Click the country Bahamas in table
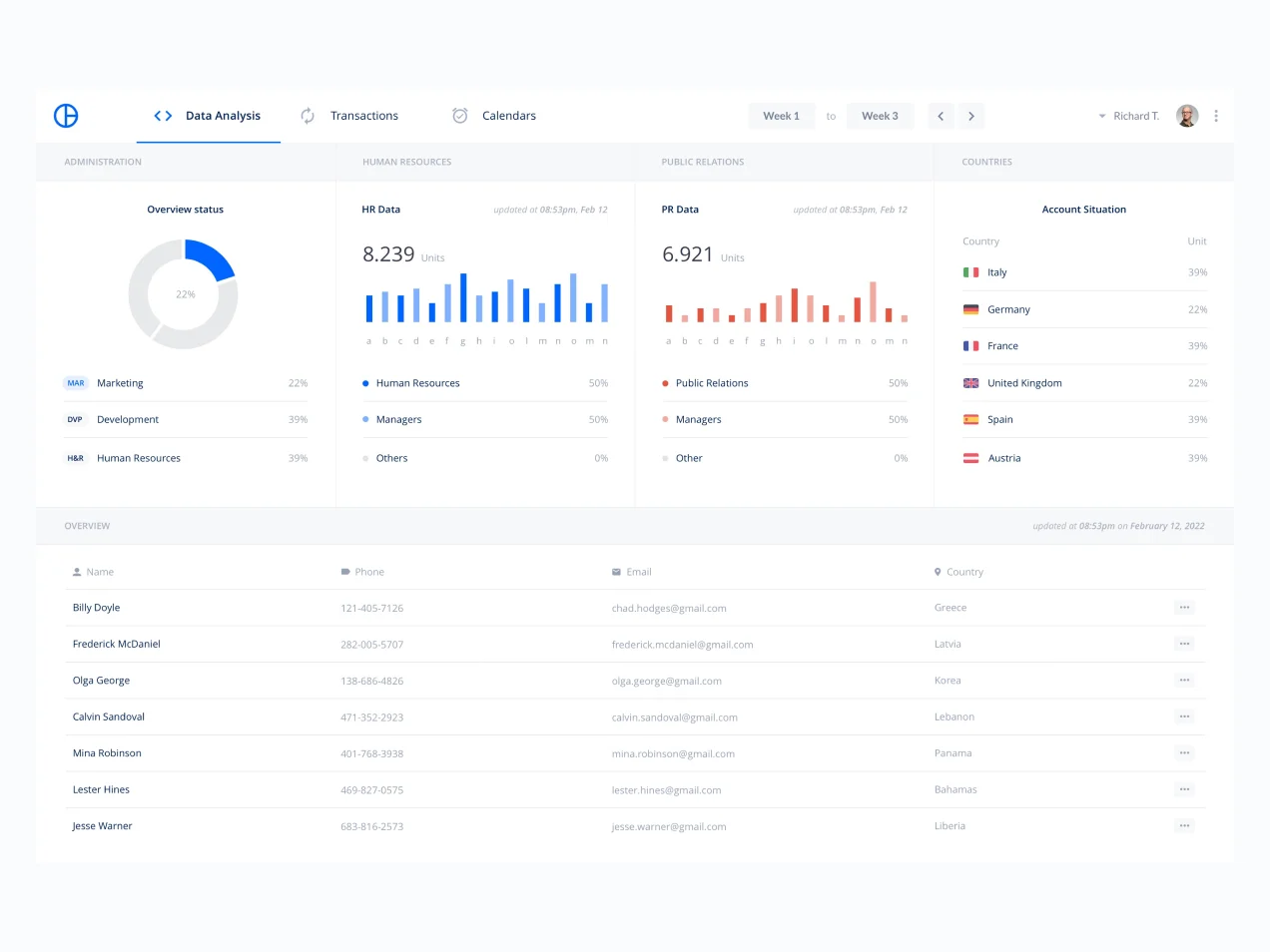 coord(955,789)
